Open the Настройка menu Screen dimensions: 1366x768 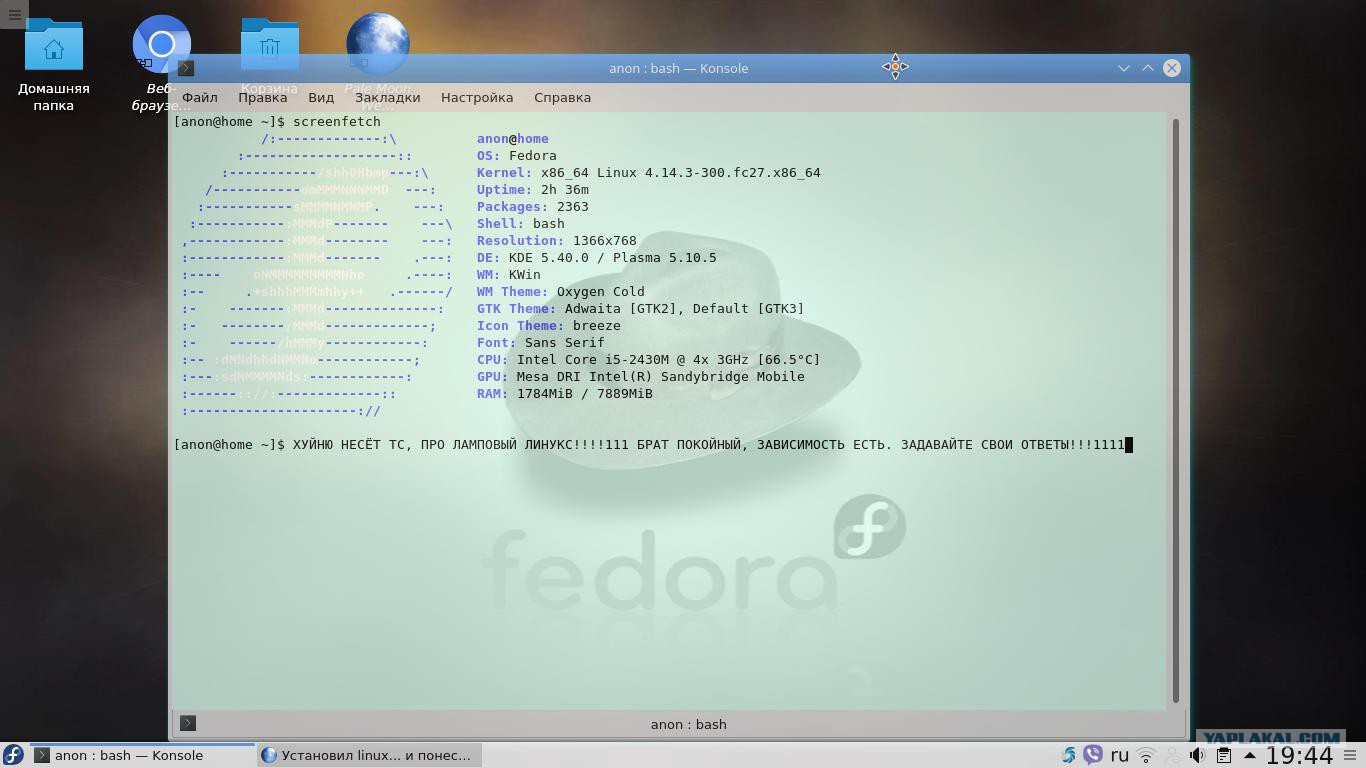(477, 97)
